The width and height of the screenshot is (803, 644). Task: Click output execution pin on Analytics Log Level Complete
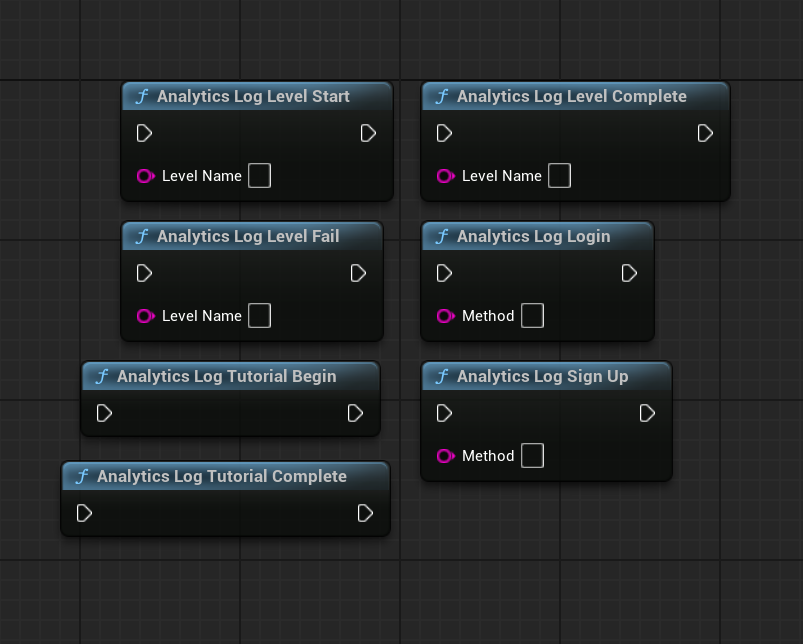(705, 133)
